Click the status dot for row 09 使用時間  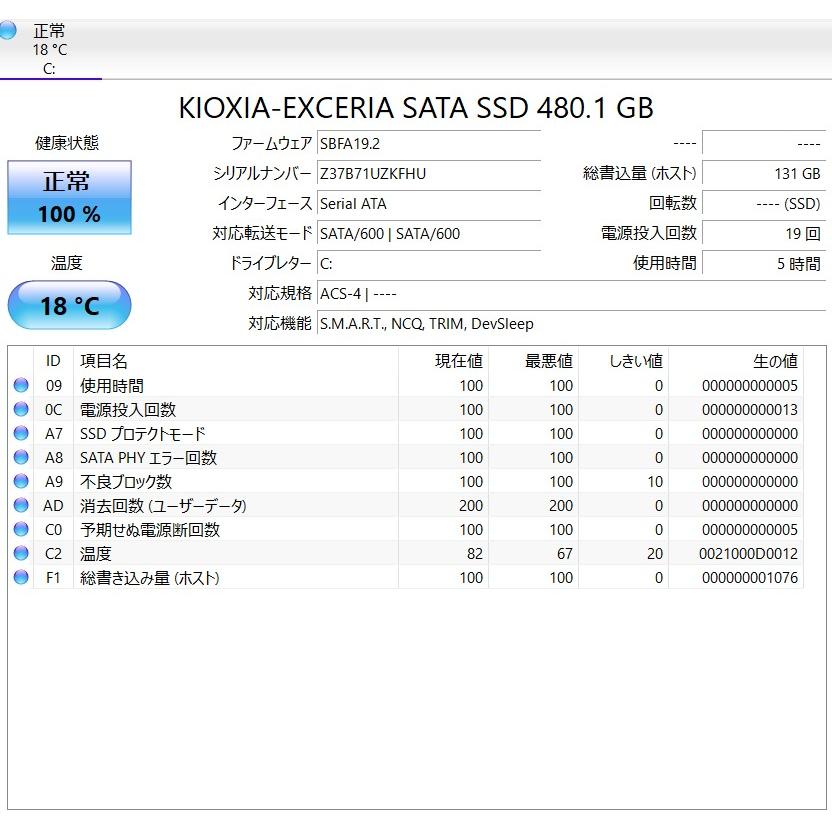pyautogui.click(x=21, y=385)
